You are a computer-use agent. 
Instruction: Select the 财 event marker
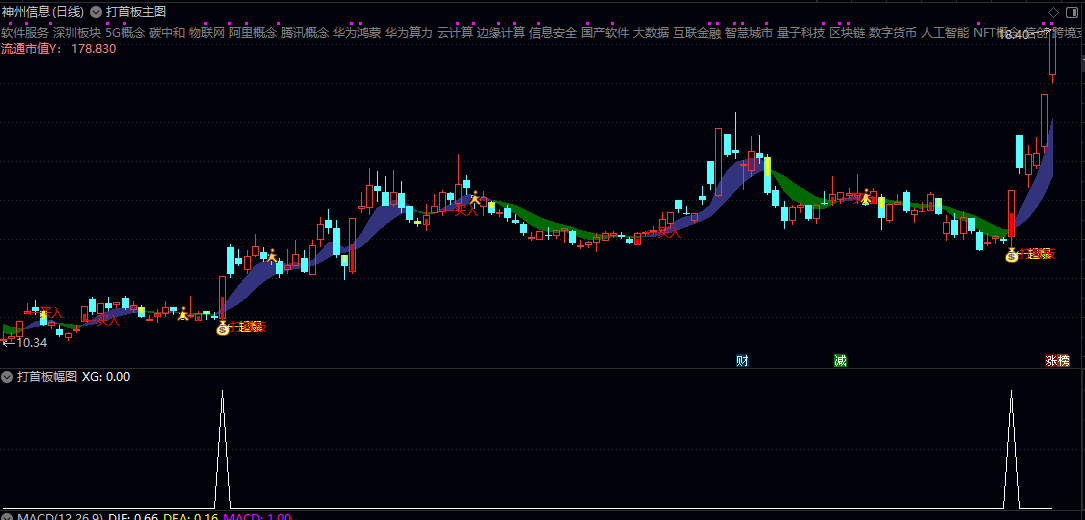(742, 360)
